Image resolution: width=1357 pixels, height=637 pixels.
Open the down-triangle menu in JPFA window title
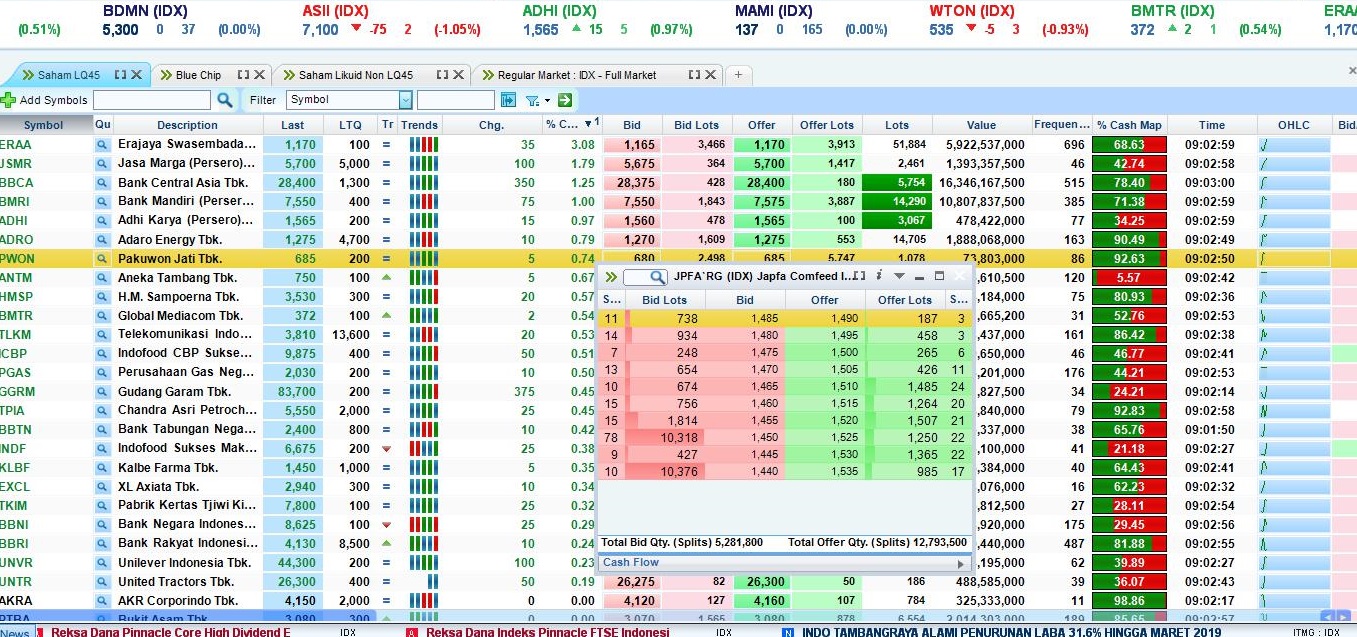pos(899,276)
